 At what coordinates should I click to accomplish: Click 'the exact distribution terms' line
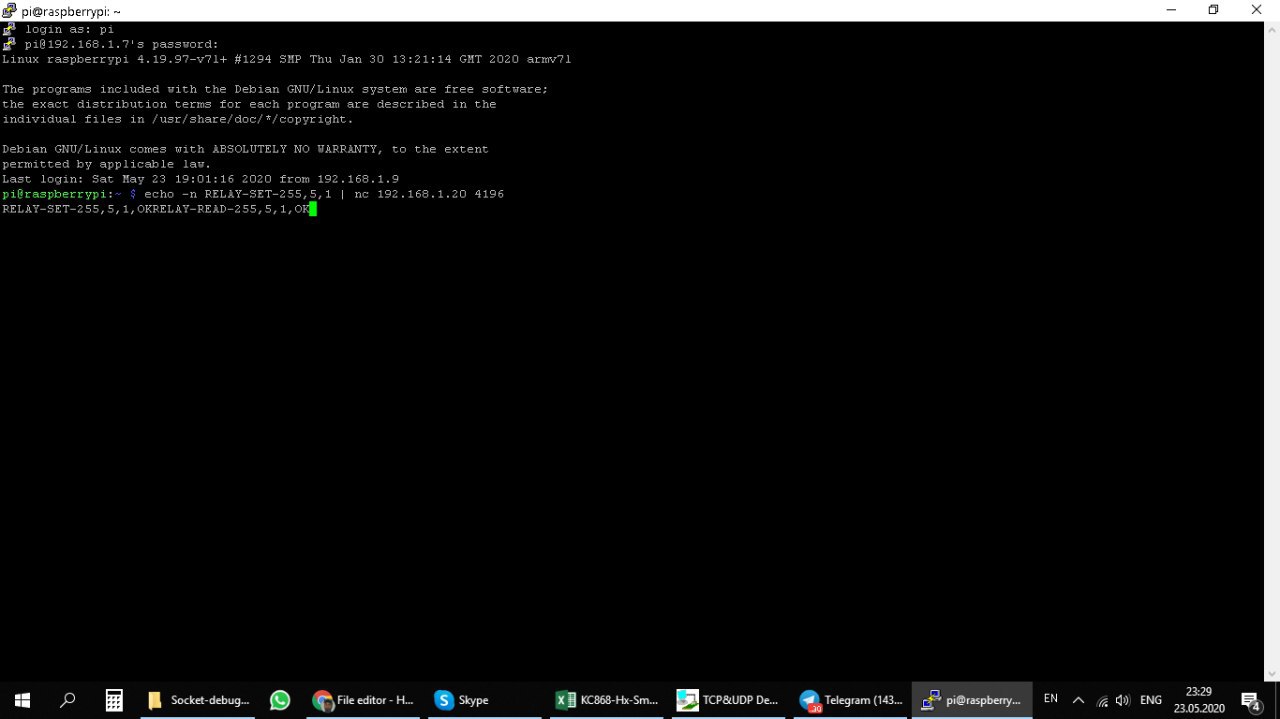pos(249,104)
